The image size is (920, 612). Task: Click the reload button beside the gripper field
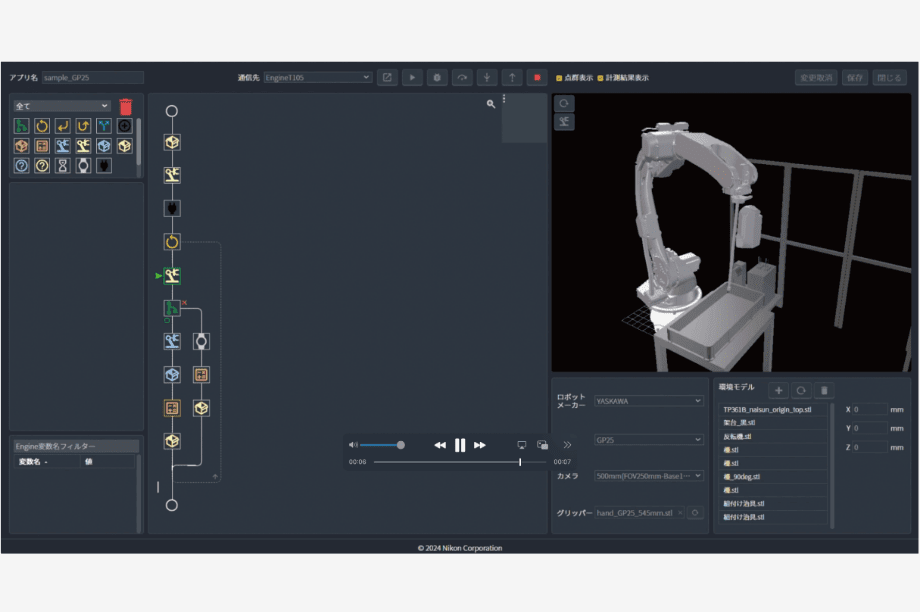pyautogui.click(x=695, y=513)
